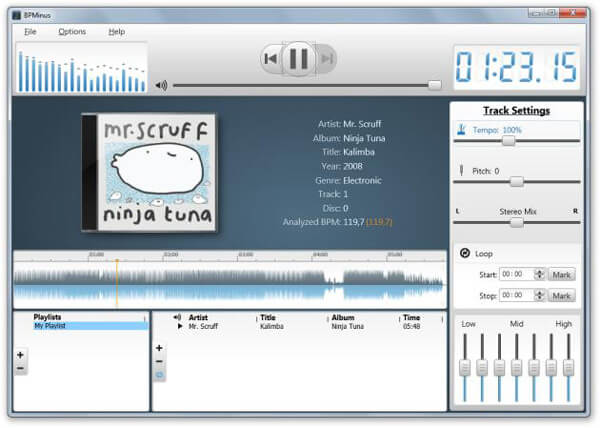Mute audio via the speaker icon

click(161, 85)
